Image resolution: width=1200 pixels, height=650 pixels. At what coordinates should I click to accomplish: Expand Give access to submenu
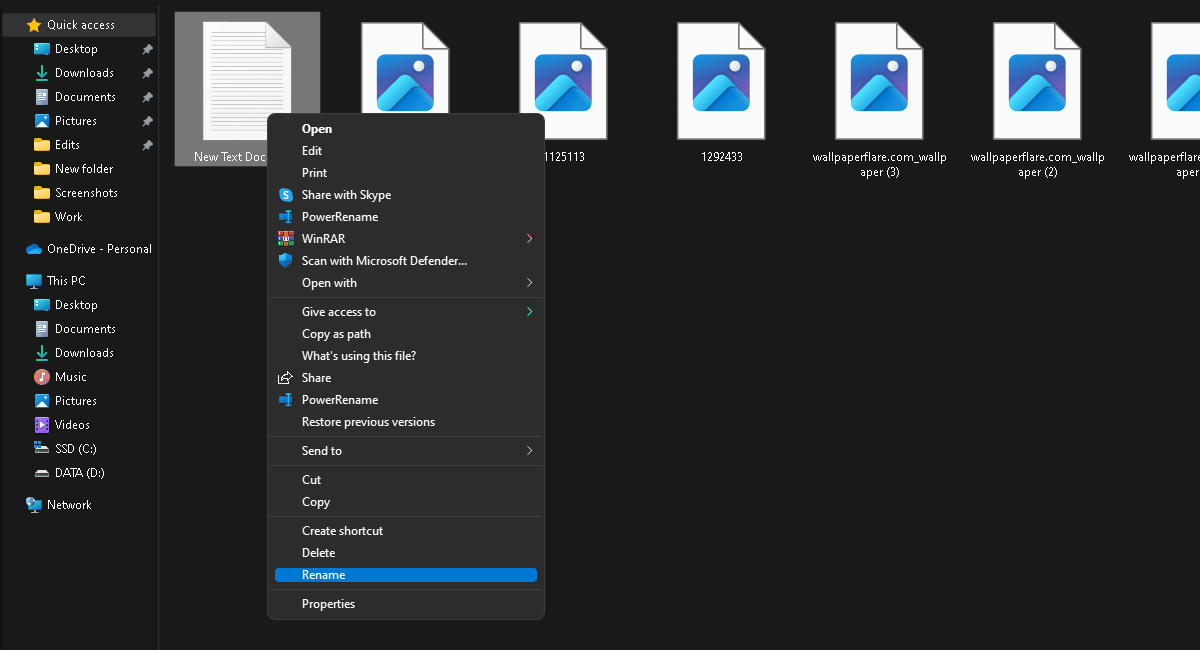point(529,312)
